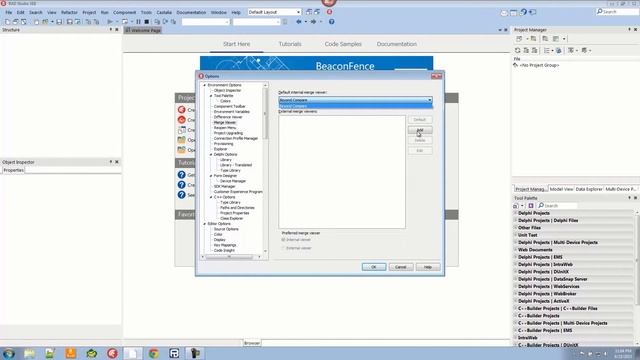This screenshot has height=360, width=640.
Task: Select Beyond Compare in dropdown list
Action: pos(355,106)
